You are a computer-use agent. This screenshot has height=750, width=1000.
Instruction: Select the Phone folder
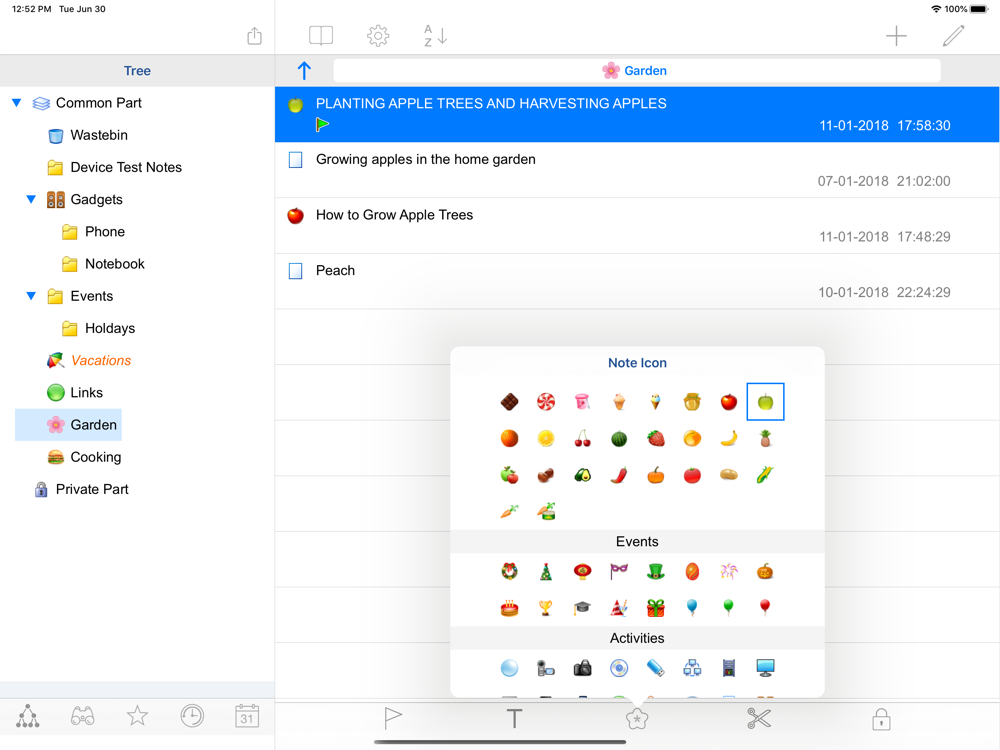[x=93, y=232]
